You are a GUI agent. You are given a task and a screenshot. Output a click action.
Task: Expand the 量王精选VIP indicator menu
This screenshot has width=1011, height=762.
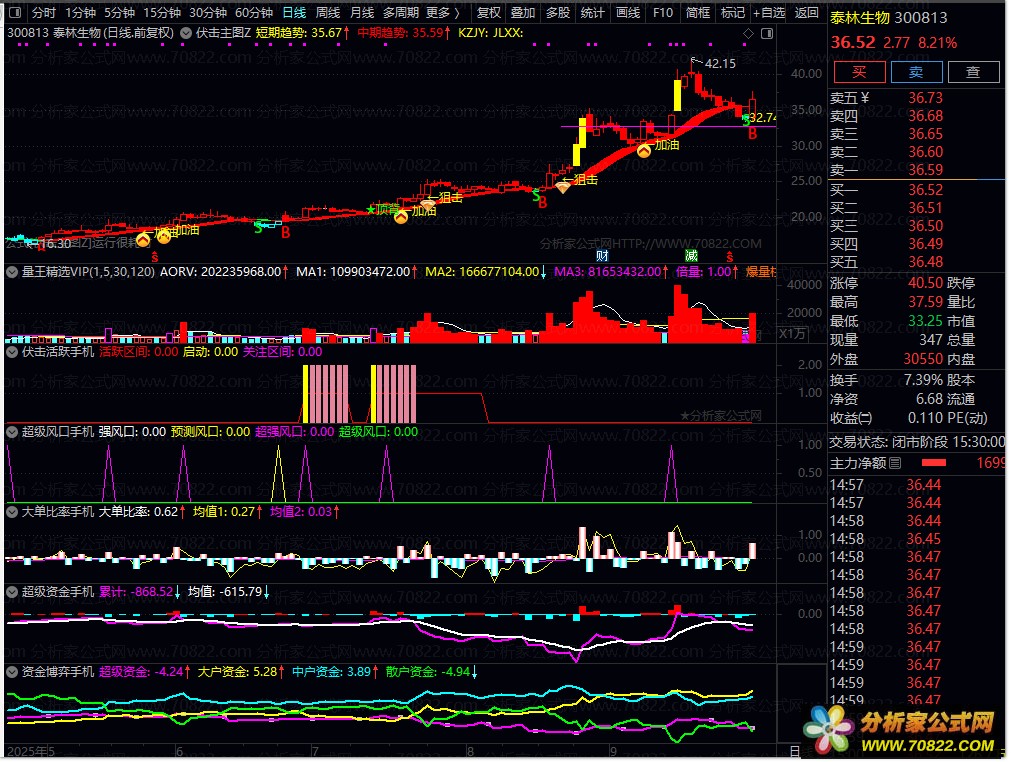[12, 272]
